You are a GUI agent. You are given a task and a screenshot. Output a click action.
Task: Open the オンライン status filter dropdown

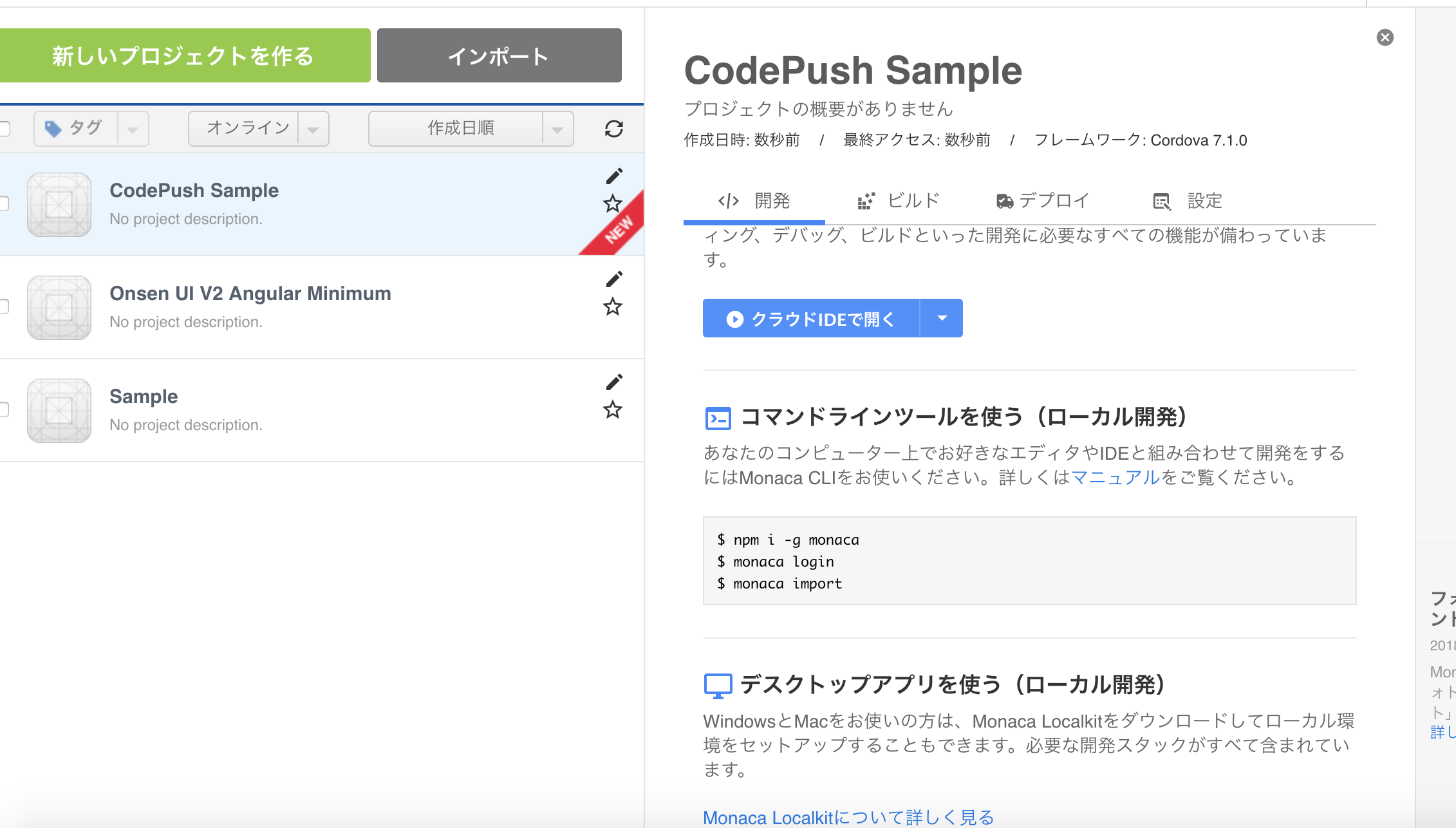313,127
